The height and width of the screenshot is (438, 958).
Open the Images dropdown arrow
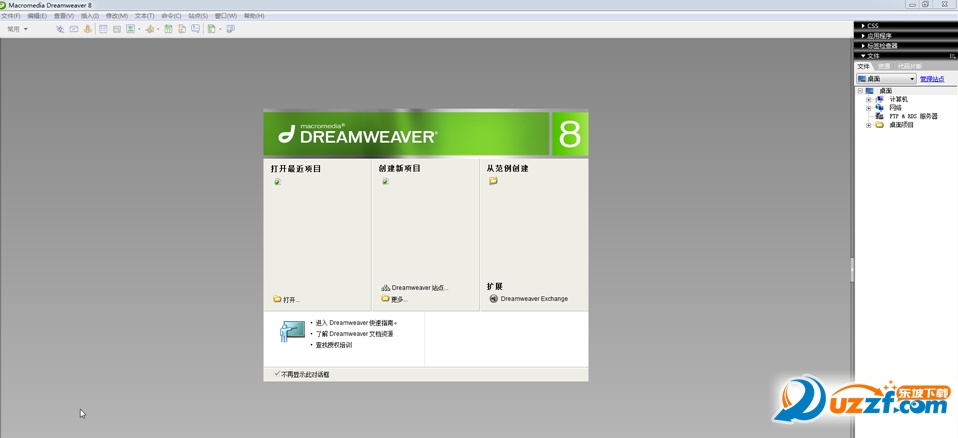pos(139,29)
